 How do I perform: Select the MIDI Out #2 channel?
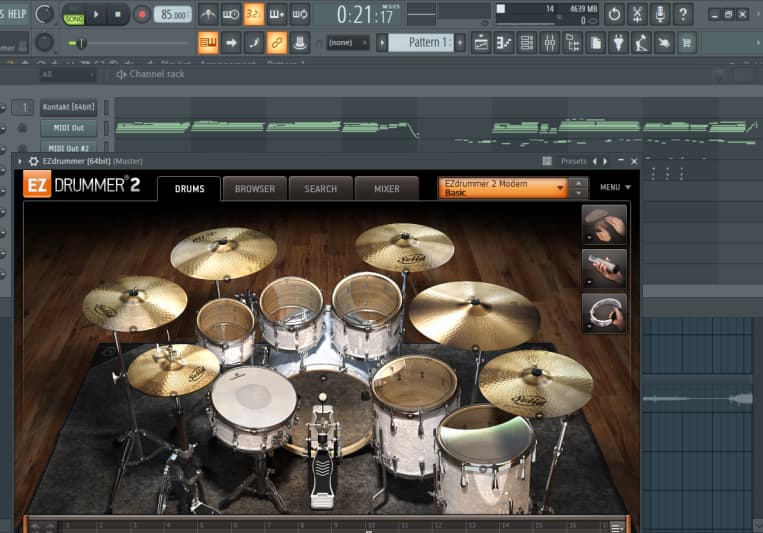click(68, 147)
